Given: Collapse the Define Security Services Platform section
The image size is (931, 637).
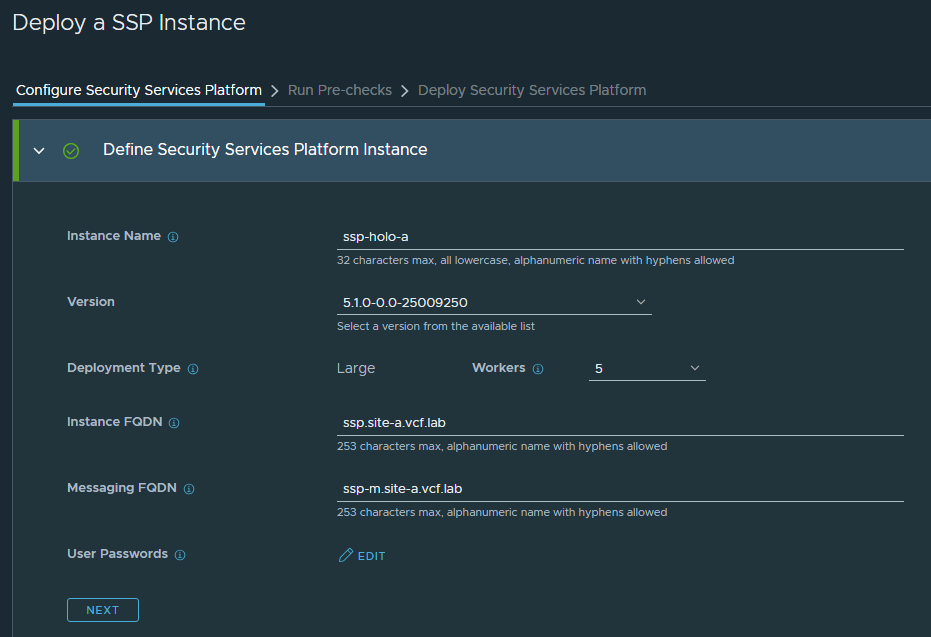Looking at the screenshot, I should [x=39, y=151].
